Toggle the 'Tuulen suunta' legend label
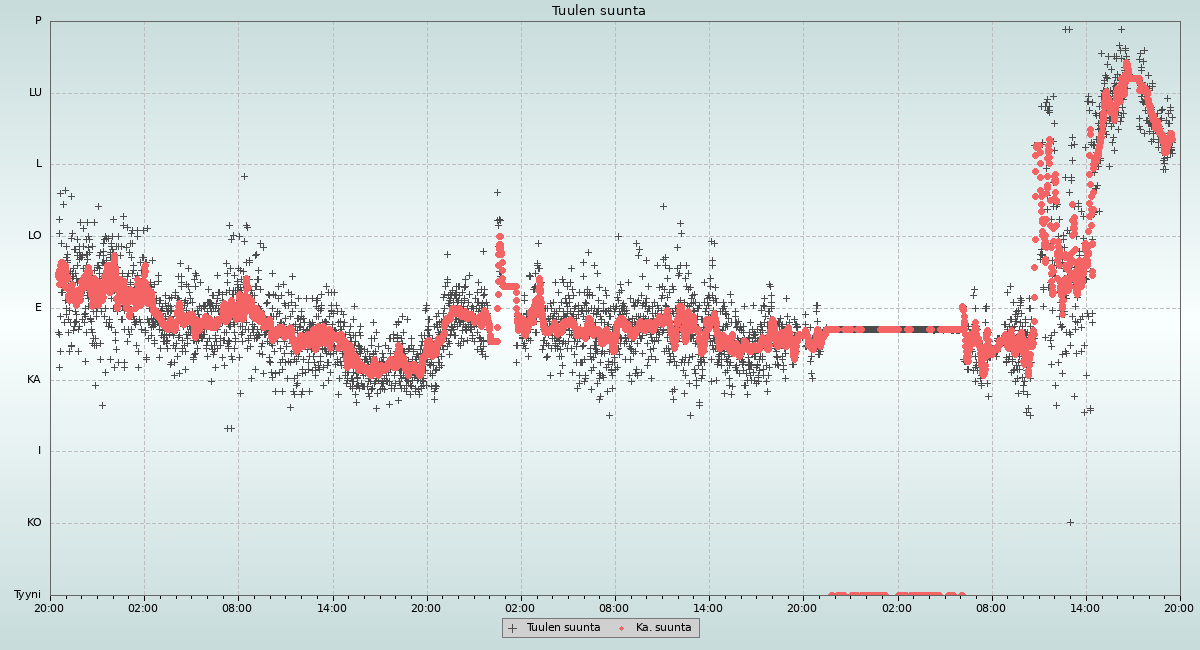This screenshot has height=650, width=1200. tap(563, 628)
